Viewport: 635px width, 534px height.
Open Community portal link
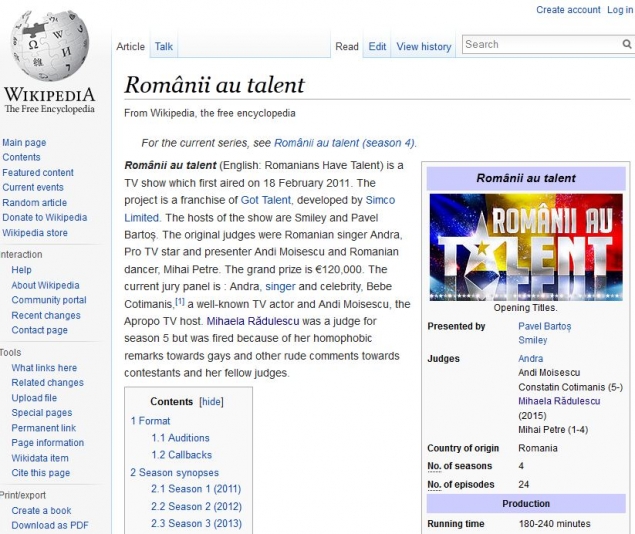[x=49, y=300]
